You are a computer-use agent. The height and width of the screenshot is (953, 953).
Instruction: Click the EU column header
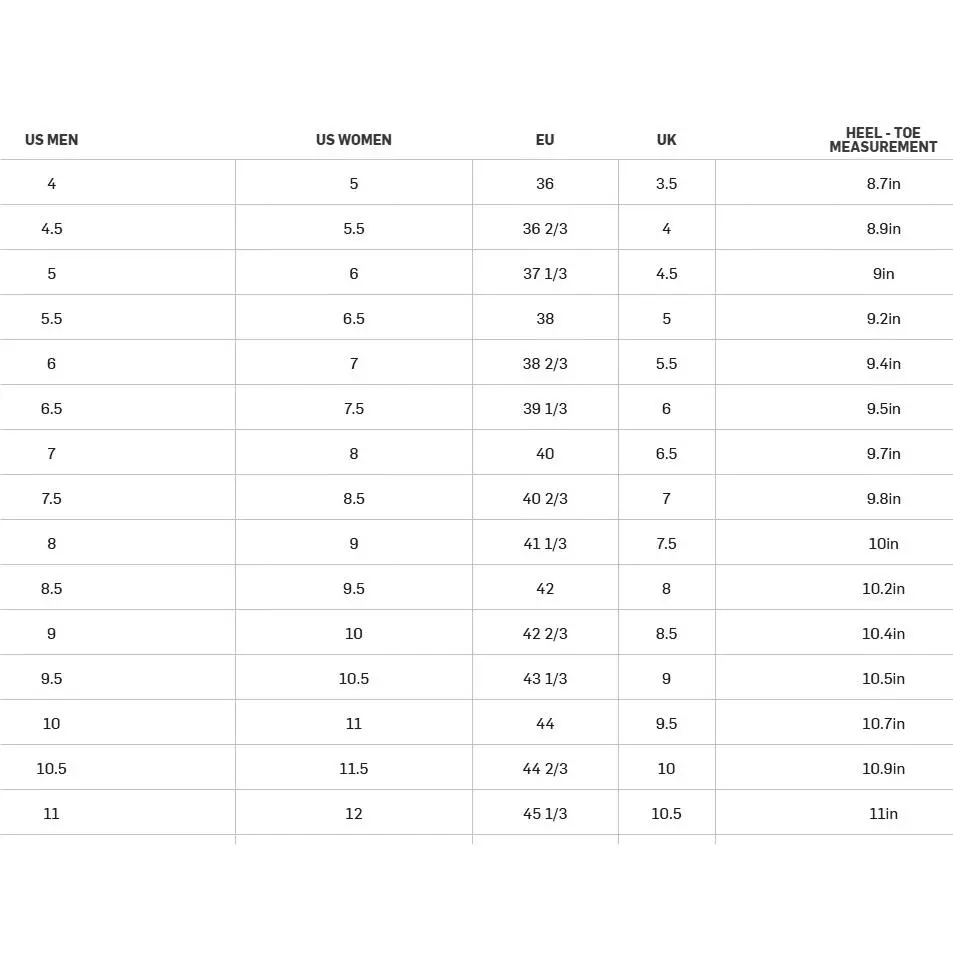click(545, 140)
